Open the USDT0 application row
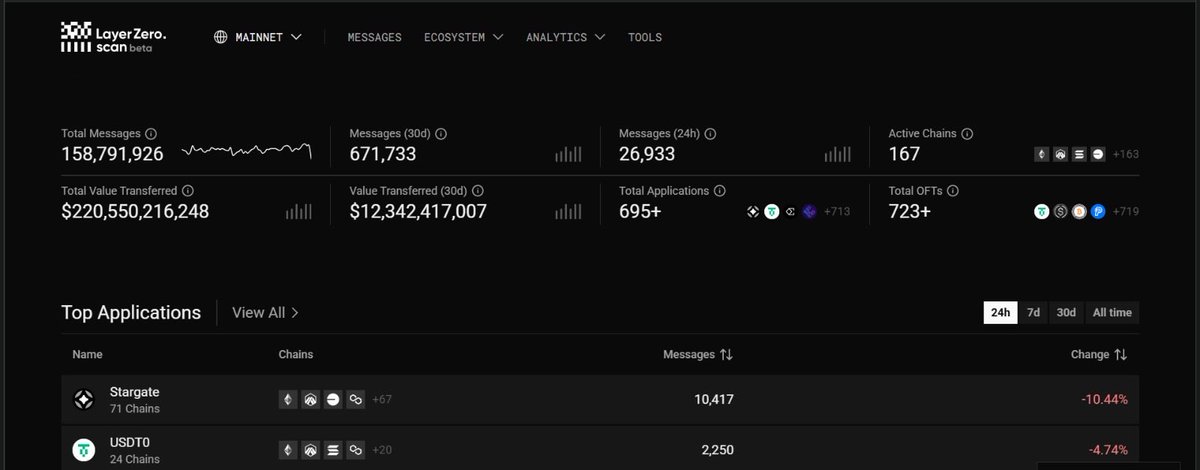This screenshot has height=470, width=1200. [x=600, y=448]
